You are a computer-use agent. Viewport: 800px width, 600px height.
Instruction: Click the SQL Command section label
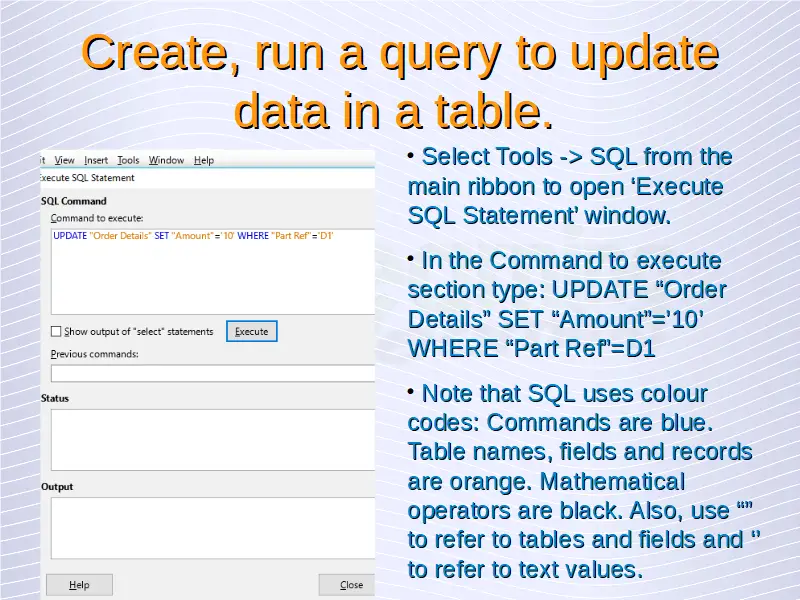74,201
